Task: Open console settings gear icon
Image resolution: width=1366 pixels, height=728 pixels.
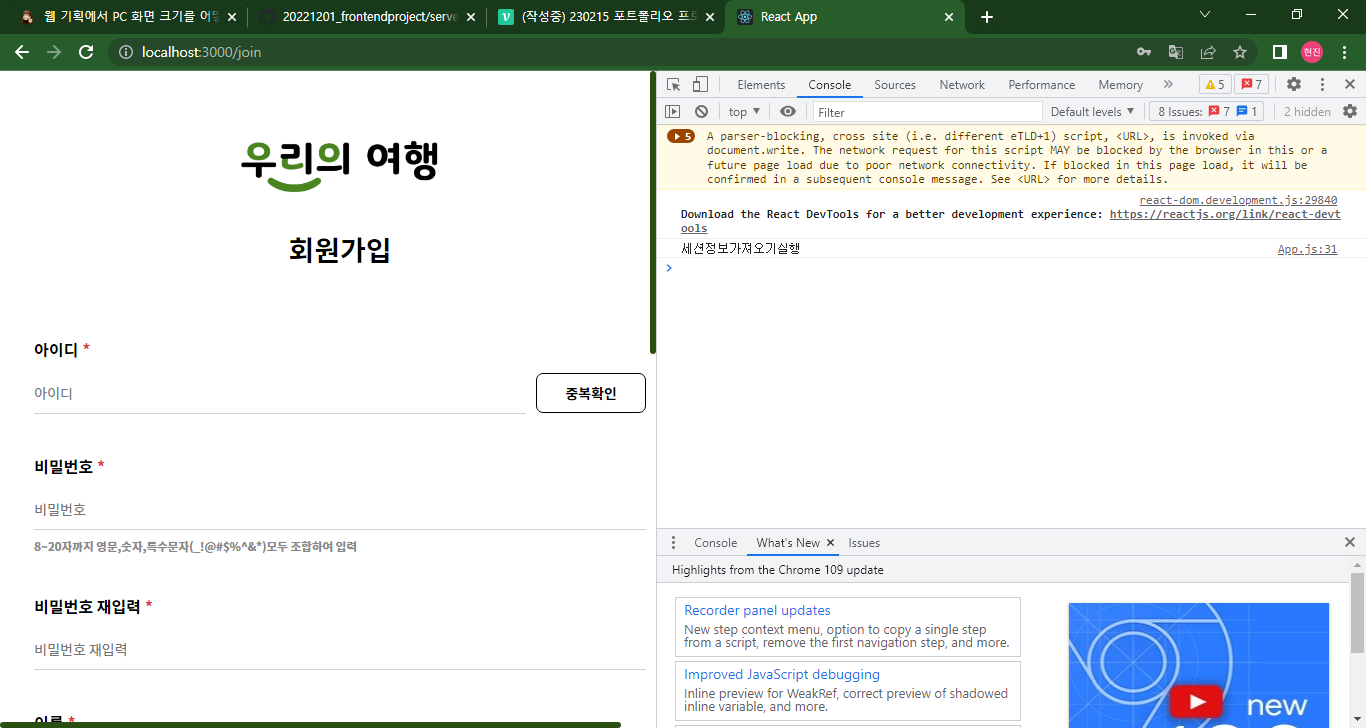Action: [1350, 112]
